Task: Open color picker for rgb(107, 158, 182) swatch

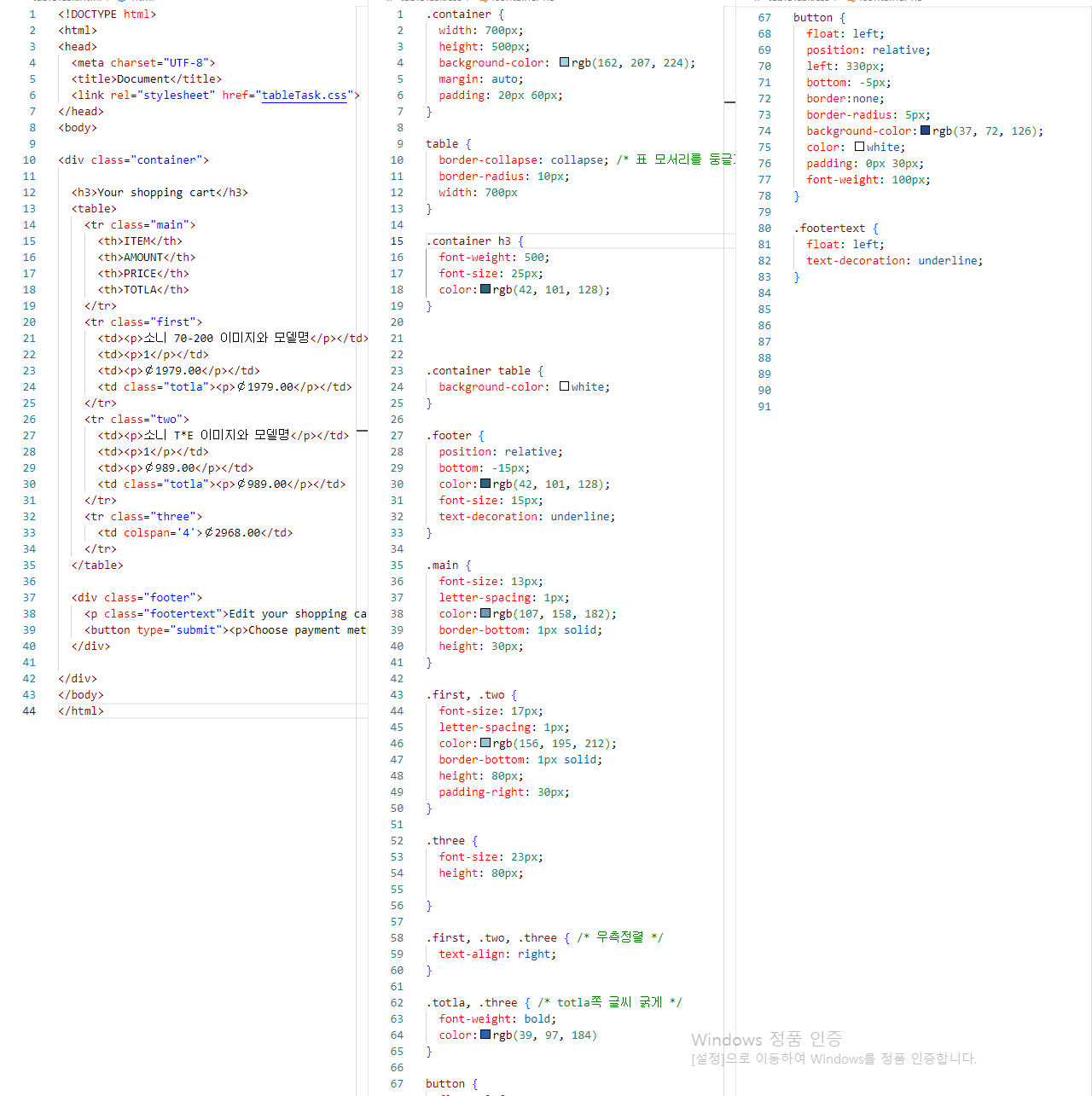Action: pos(485,613)
